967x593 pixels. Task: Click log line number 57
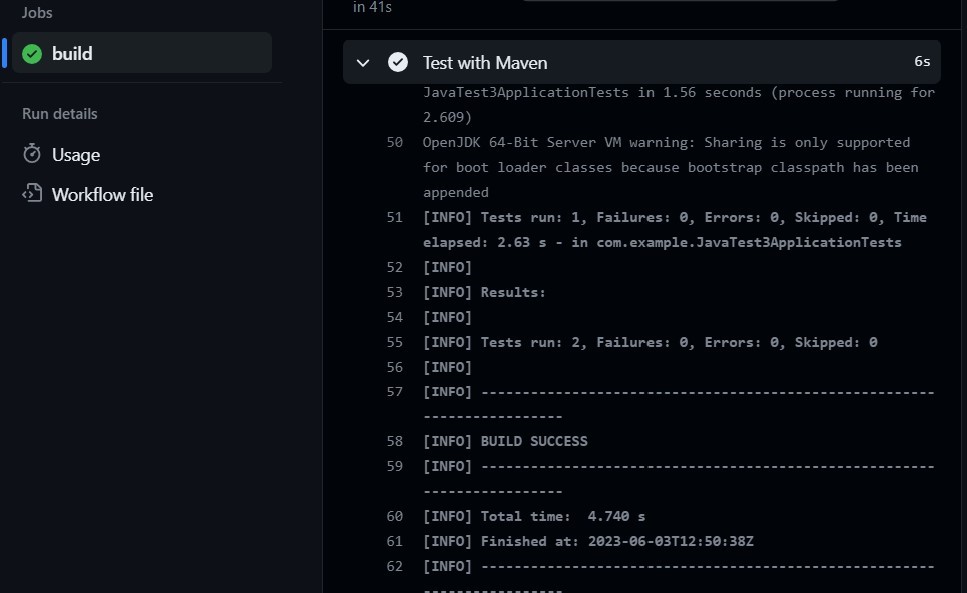395,392
